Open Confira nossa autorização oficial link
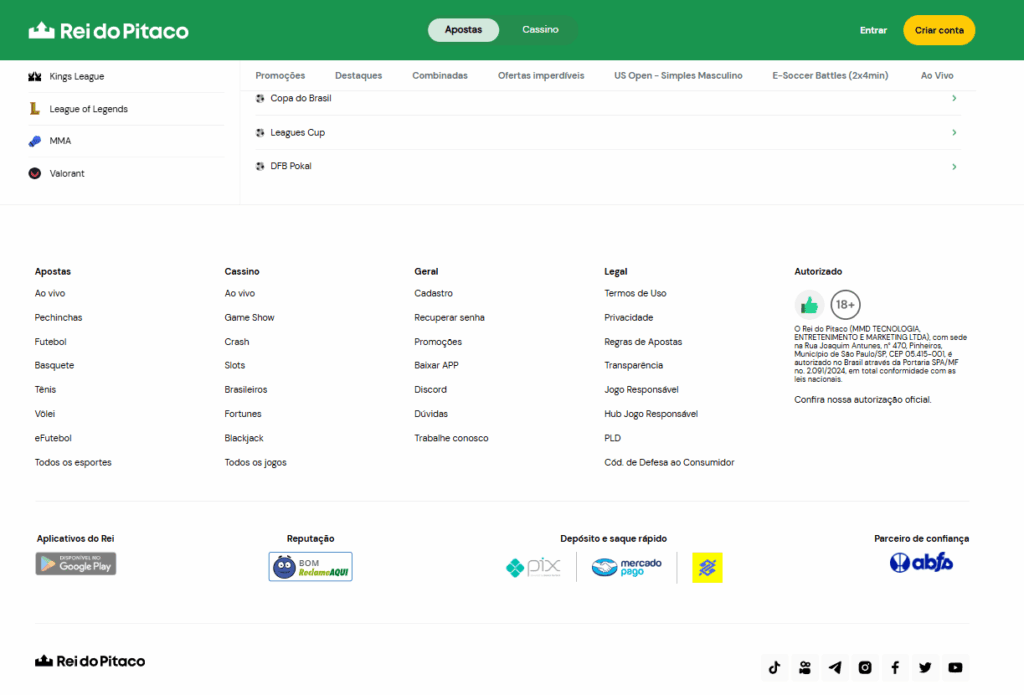1024x695 pixels. tap(863, 400)
